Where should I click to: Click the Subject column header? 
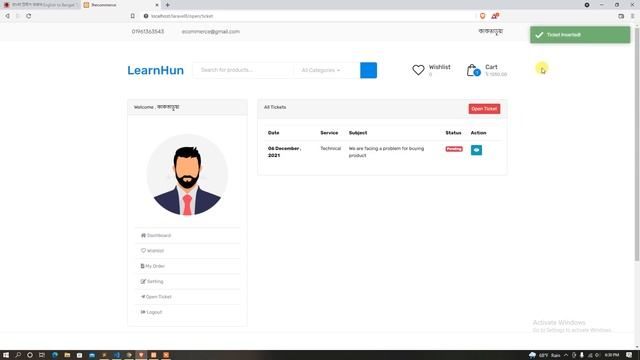click(358, 133)
